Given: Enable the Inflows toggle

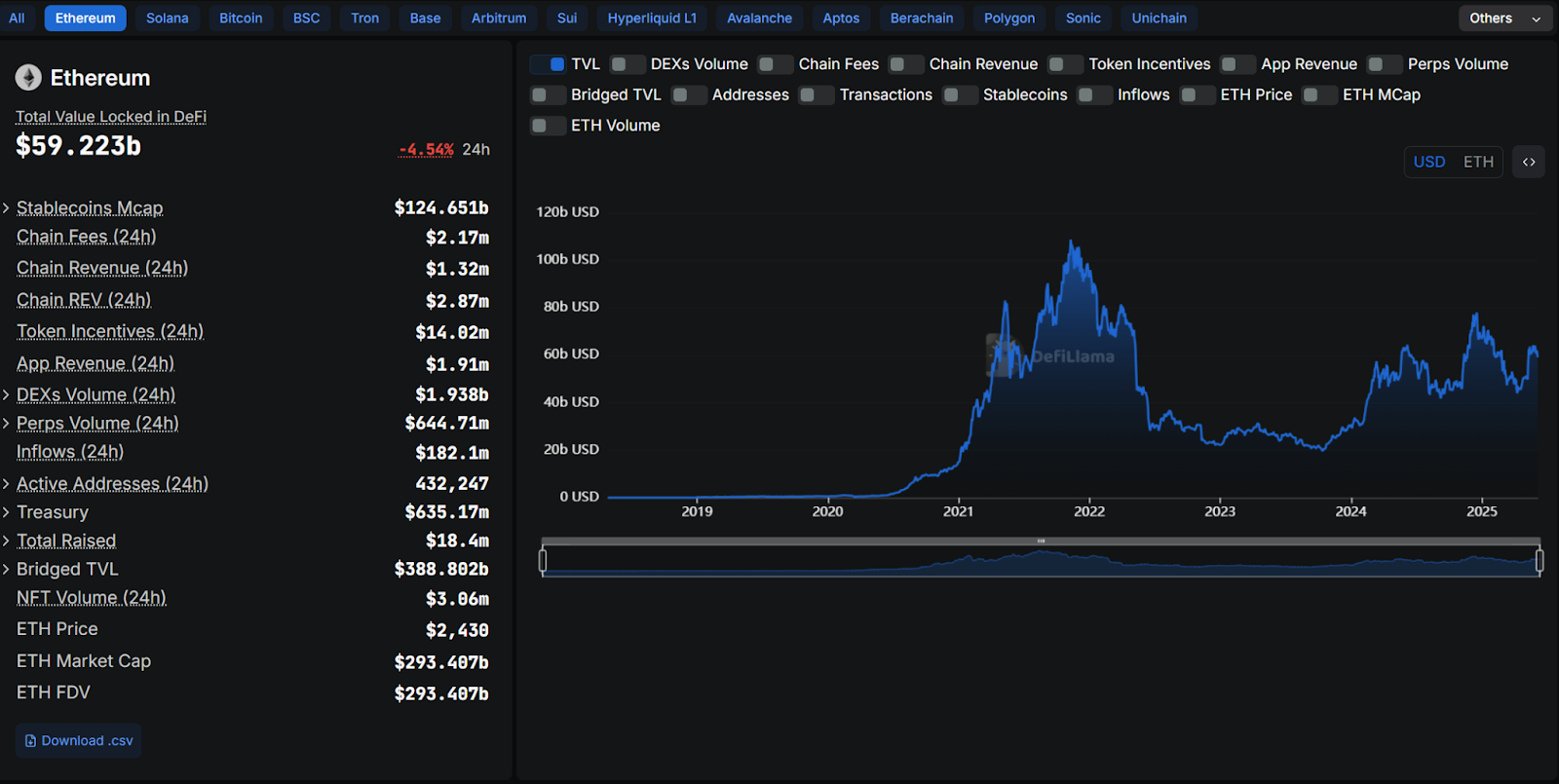Looking at the screenshot, I should (x=1095, y=95).
